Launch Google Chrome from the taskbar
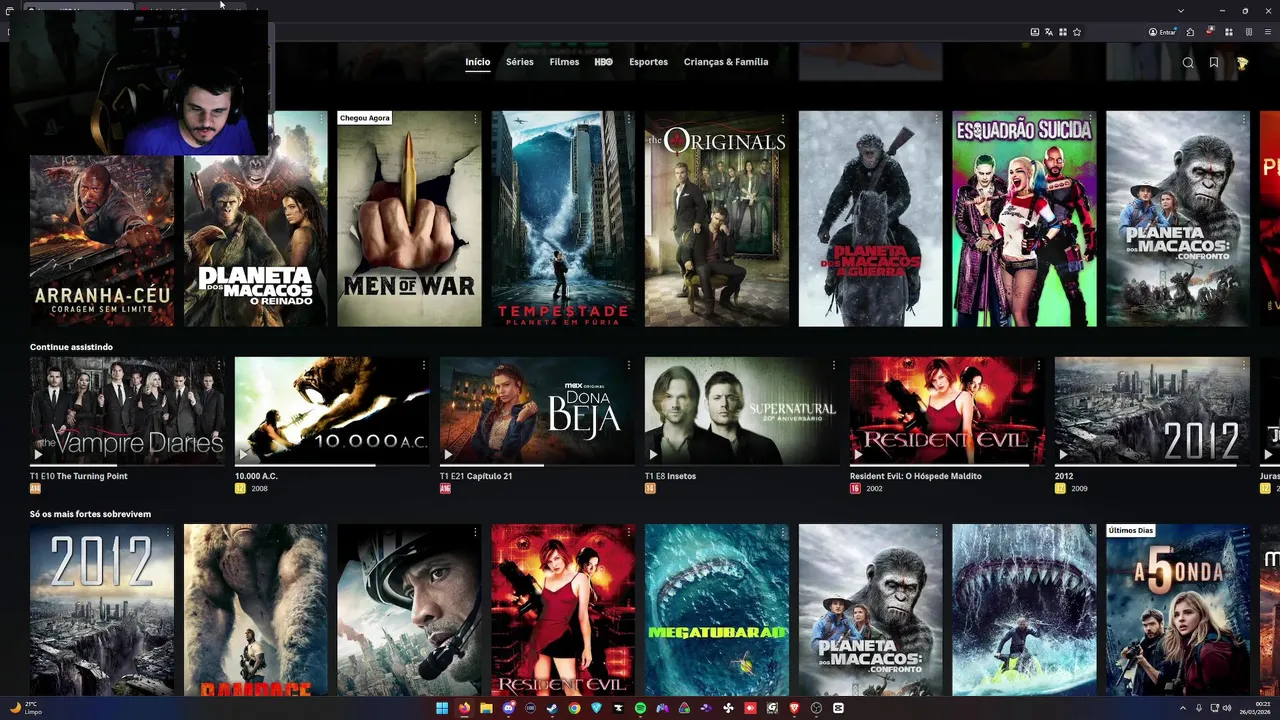The height and width of the screenshot is (720, 1280). (574, 708)
